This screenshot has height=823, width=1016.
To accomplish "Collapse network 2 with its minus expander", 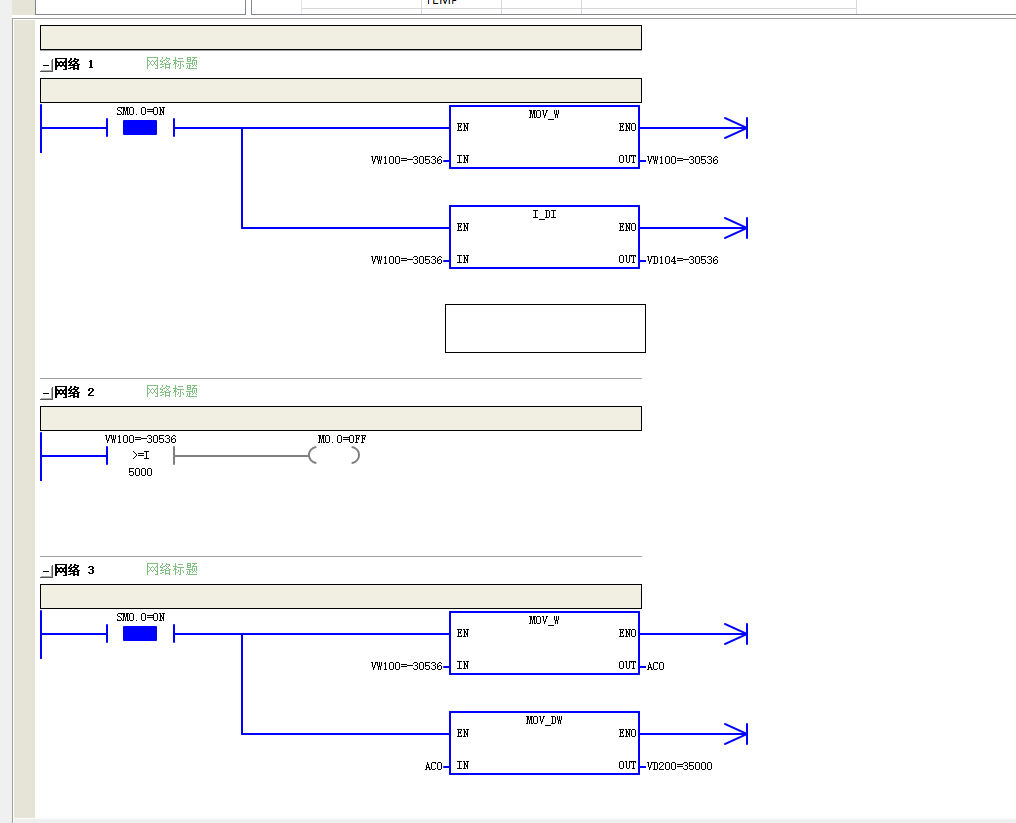I will (x=46, y=393).
